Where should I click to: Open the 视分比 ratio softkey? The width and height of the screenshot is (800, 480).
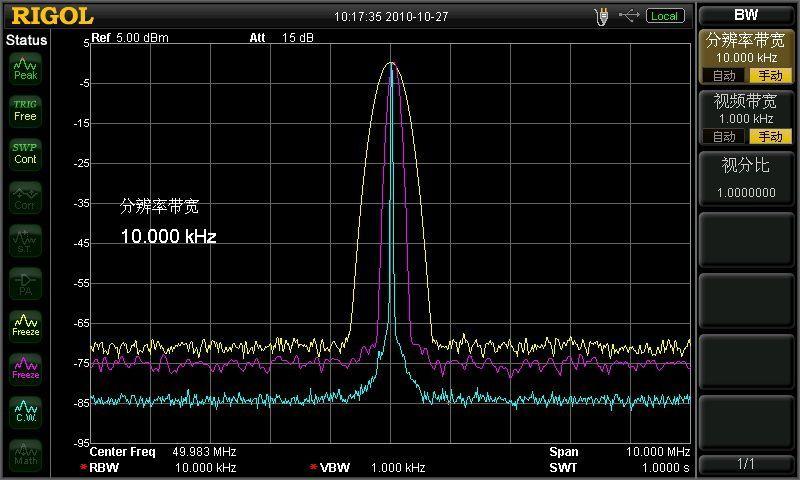[746, 179]
